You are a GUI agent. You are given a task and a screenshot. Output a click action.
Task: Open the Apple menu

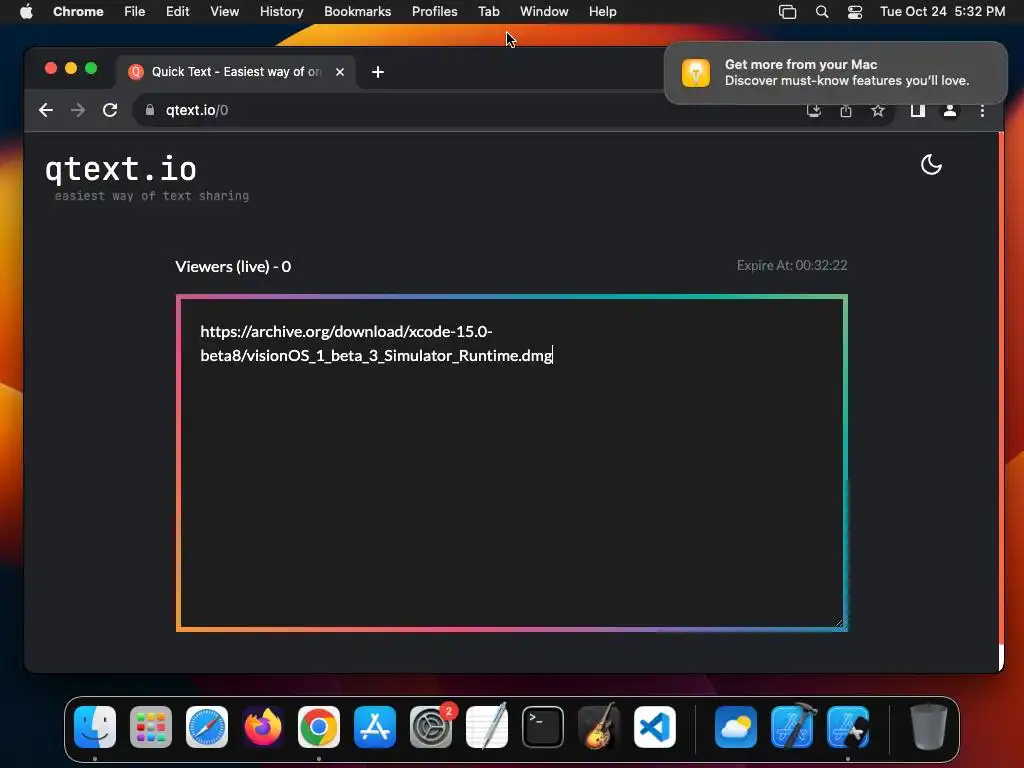pos(26,12)
